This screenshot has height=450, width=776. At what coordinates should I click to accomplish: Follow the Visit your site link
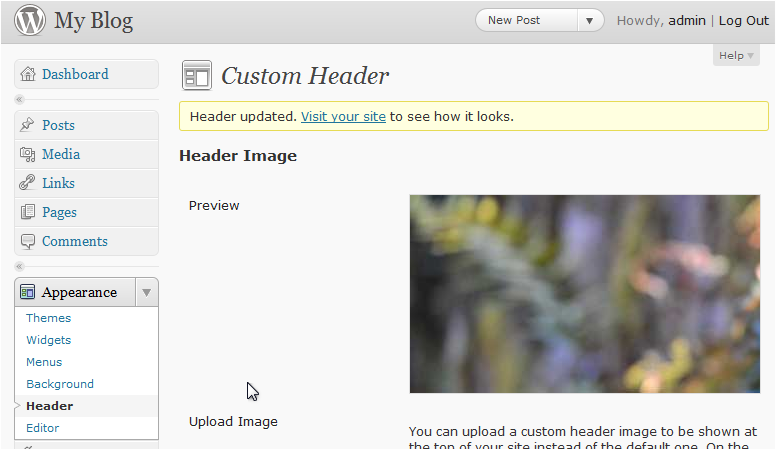[x=343, y=116]
